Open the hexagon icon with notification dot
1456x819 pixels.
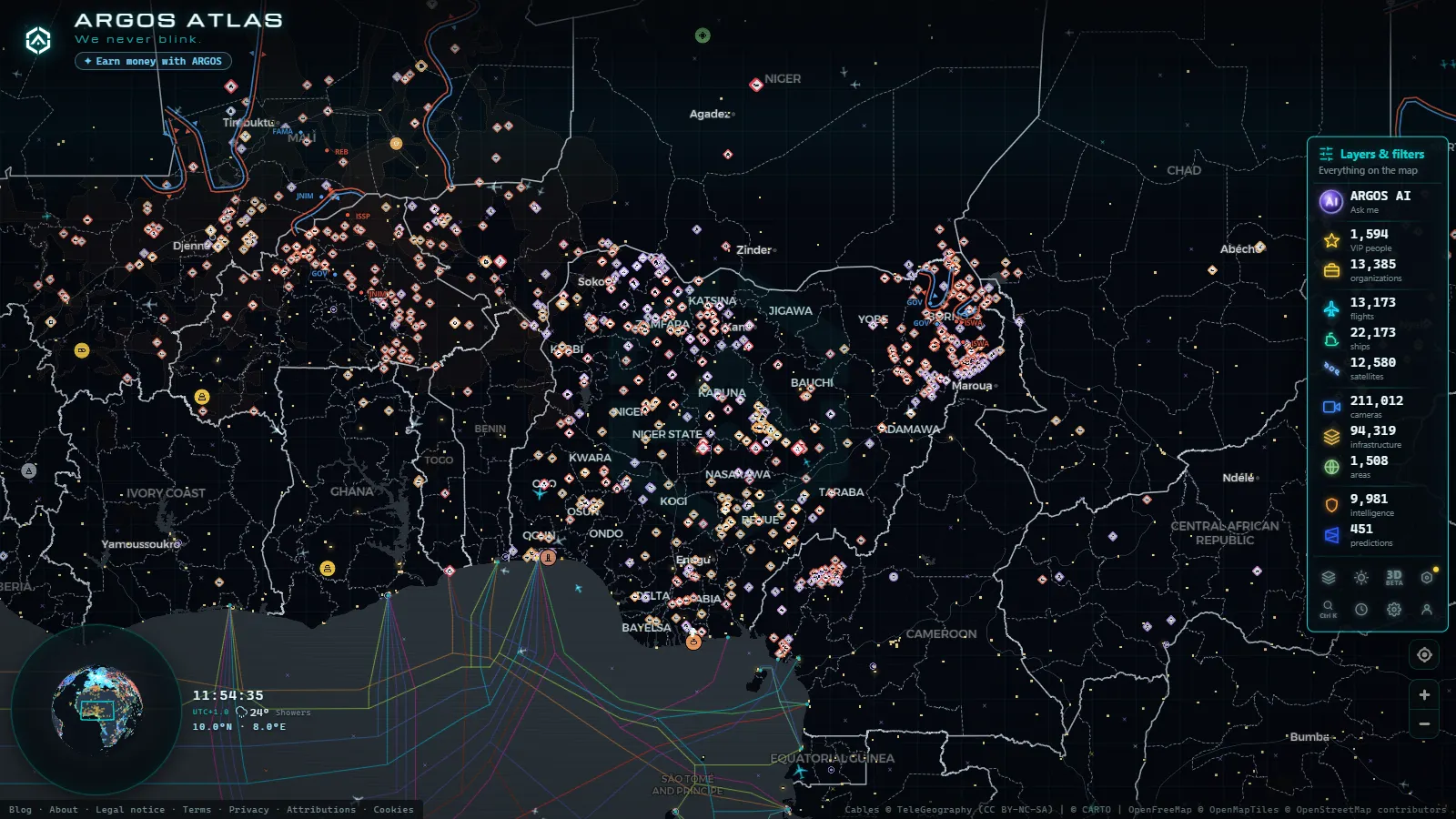pyautogui.click(x=1427, y=578)
